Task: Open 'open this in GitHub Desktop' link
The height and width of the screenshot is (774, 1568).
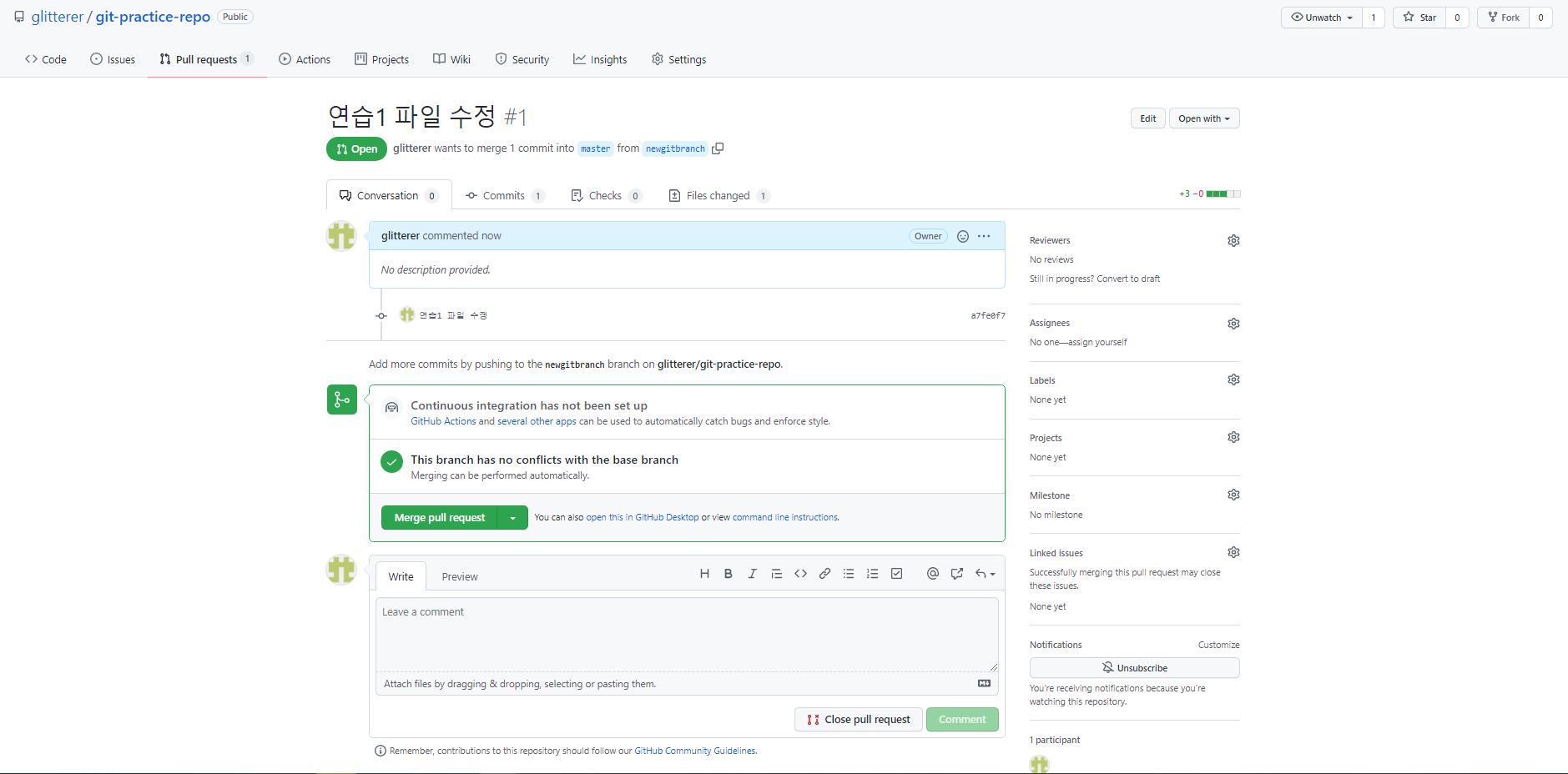Action: tap(643, 518)
